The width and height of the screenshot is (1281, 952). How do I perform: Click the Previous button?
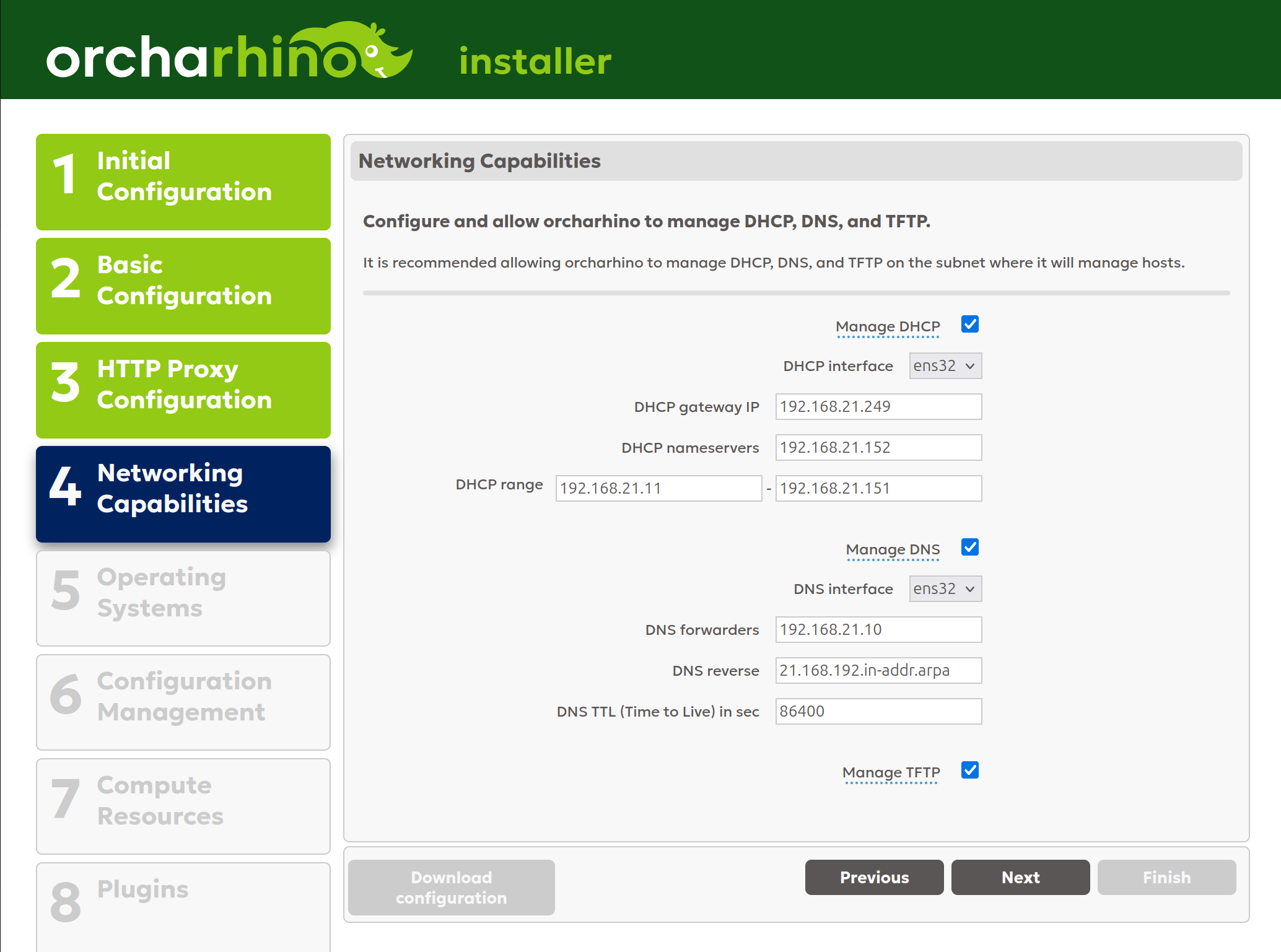[874, 877]
